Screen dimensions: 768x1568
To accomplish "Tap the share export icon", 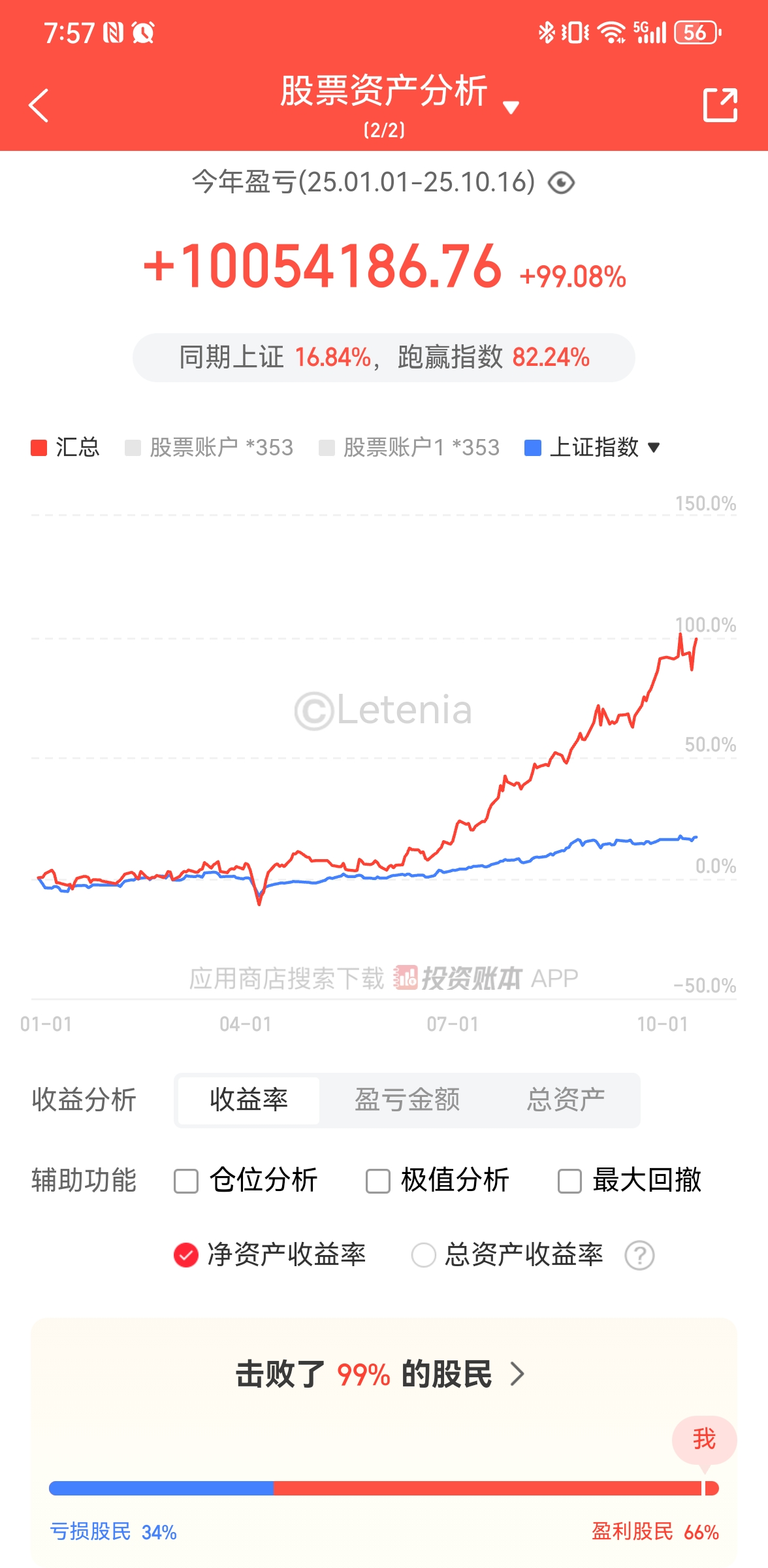I will coord(720,105).
